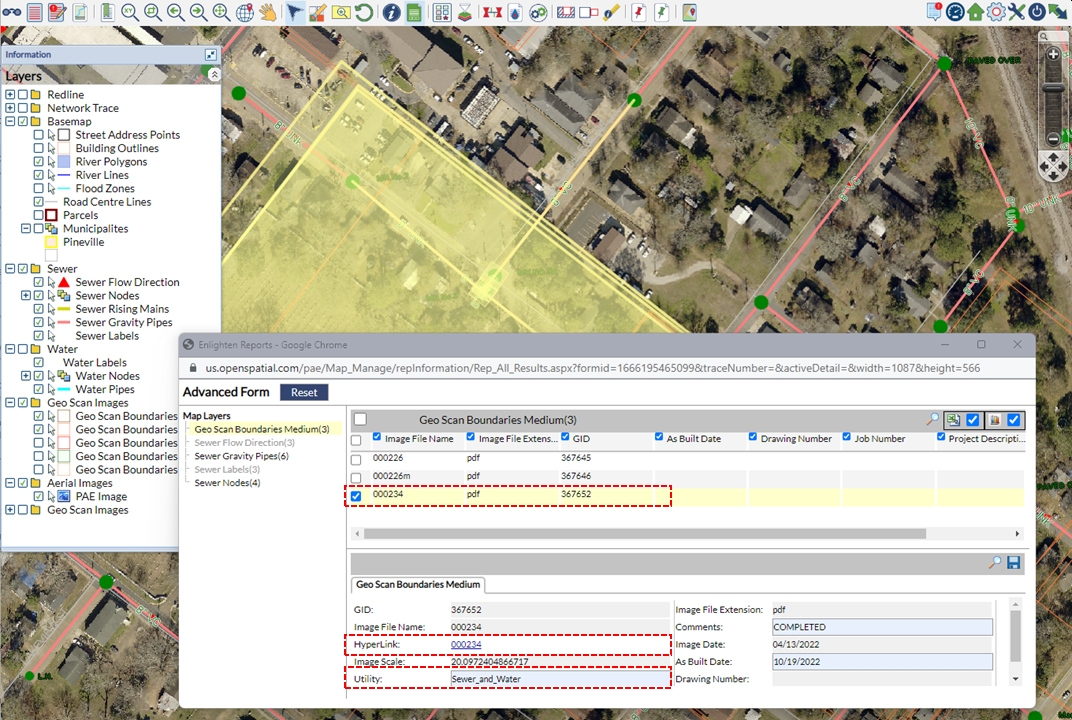The height and width of the screenshot is (720, 1072).
Task: Click the save icon in details panel
Action: coord(1013,563)
